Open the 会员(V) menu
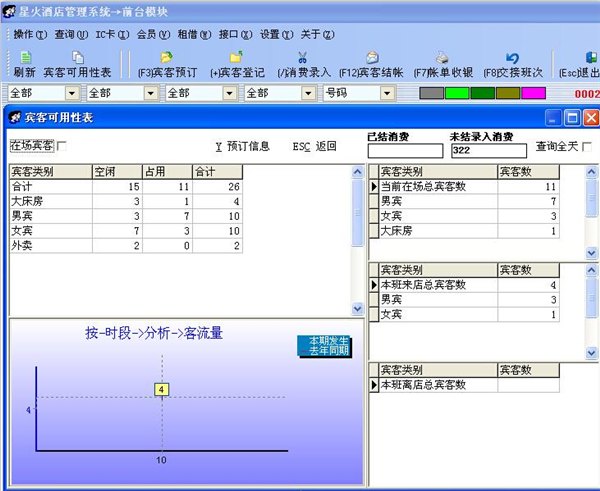This screenshot has height=491, width=600. [x=153, y=34]
